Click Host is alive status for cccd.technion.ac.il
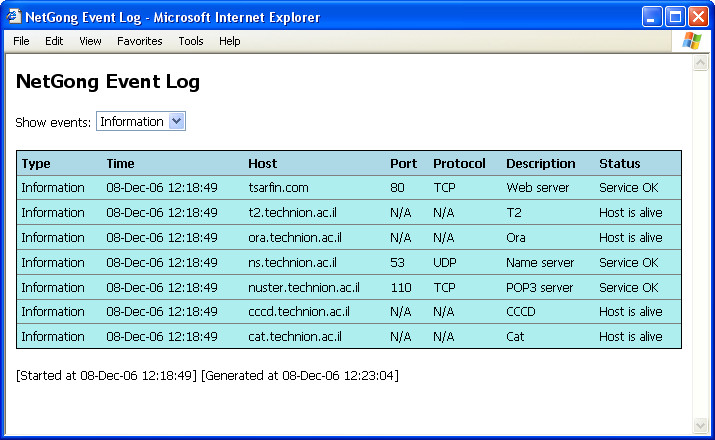Viewport: 715px width, 440px height. (x=631, y=312)
